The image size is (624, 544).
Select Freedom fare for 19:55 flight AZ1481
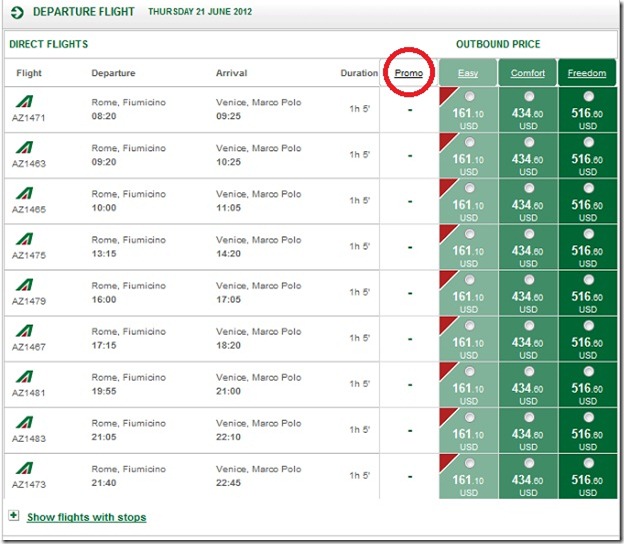pyautogui.click(x=589, y=371)
